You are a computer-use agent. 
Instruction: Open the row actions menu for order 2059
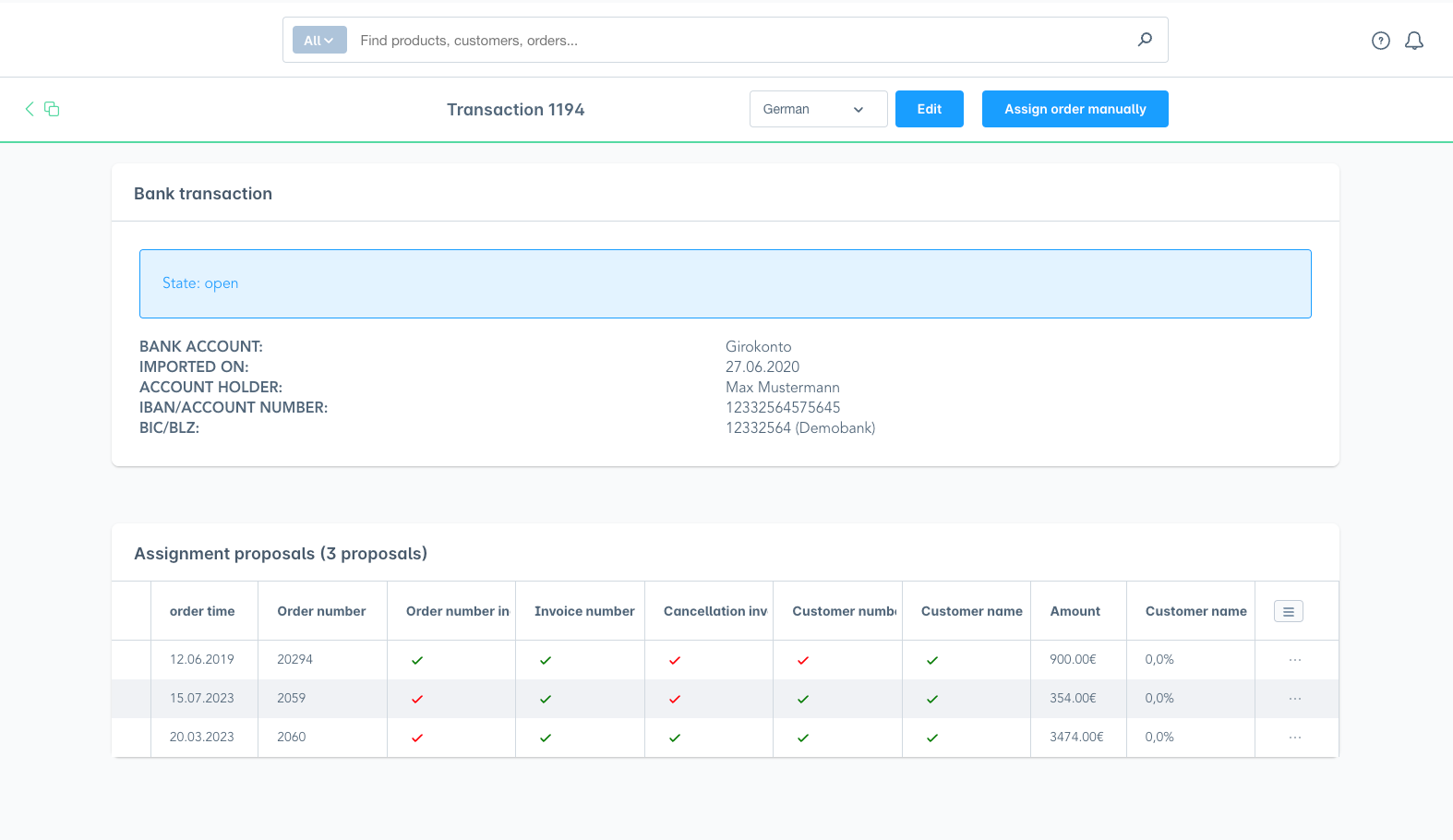pyautogui.click(x=1295, y=699)
